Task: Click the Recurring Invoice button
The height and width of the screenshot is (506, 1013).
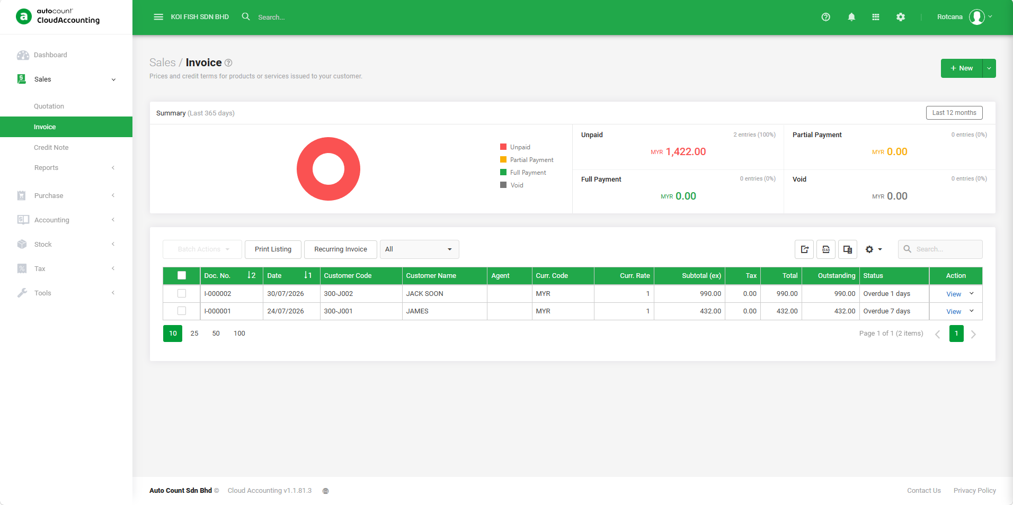Action: click(x=340, y=249)
